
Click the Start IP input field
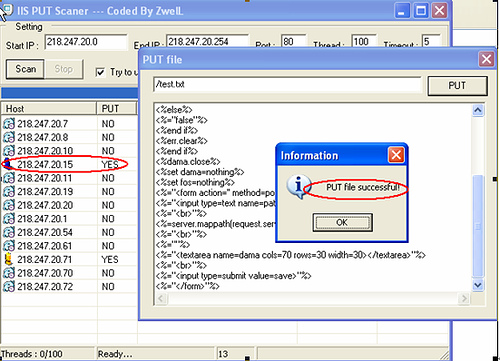86,42
